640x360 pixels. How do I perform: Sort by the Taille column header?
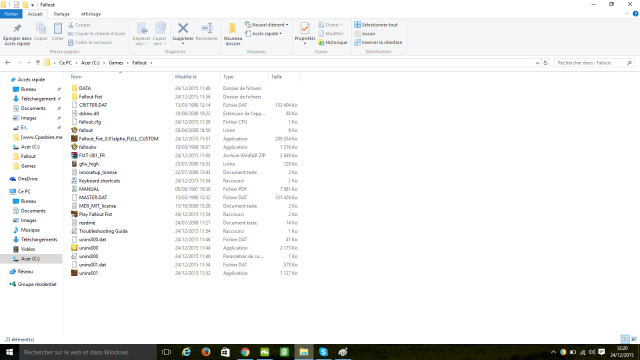[x=277, y=77]
